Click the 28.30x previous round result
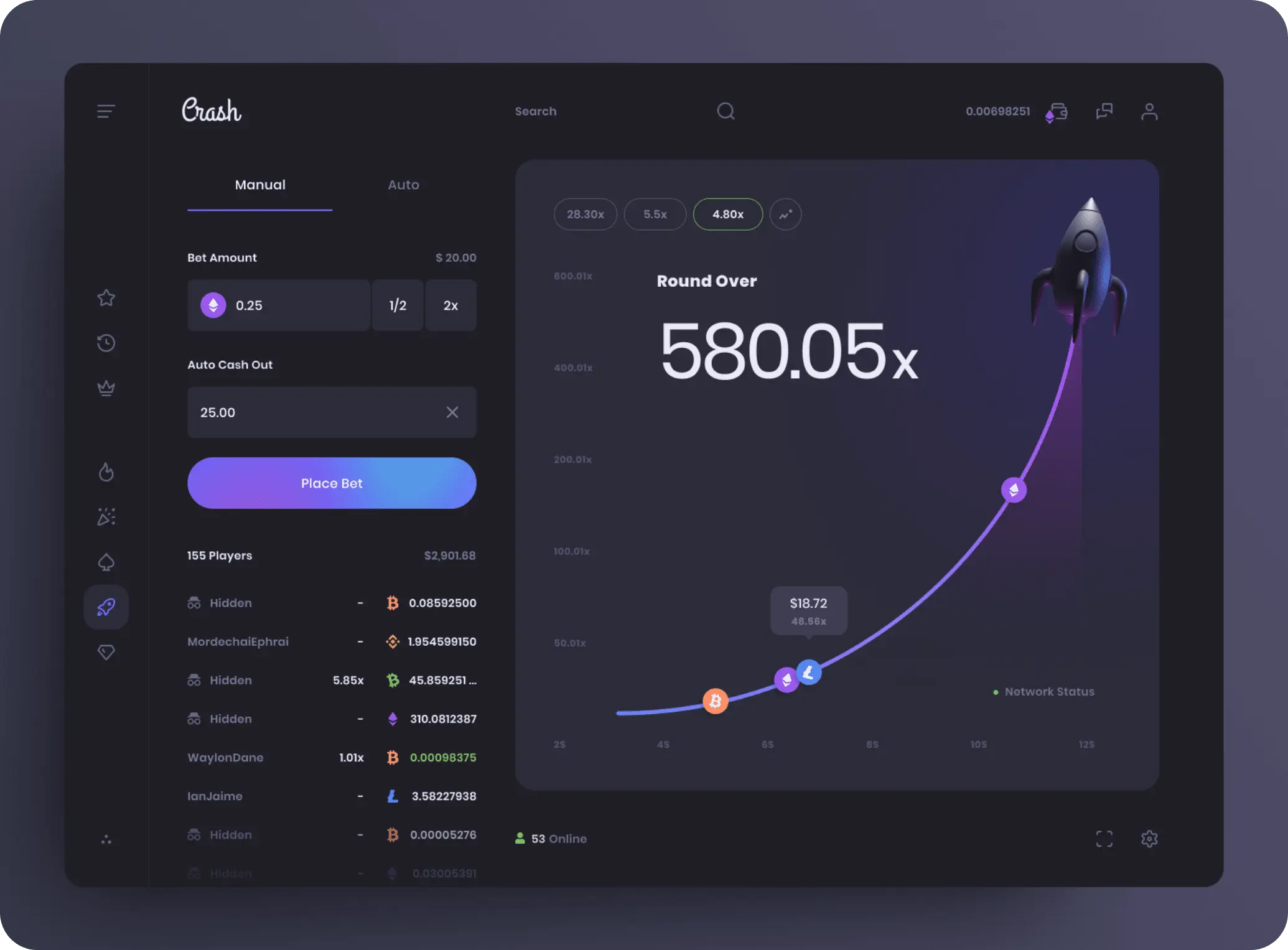1288x950 pixels. [585, 214]
